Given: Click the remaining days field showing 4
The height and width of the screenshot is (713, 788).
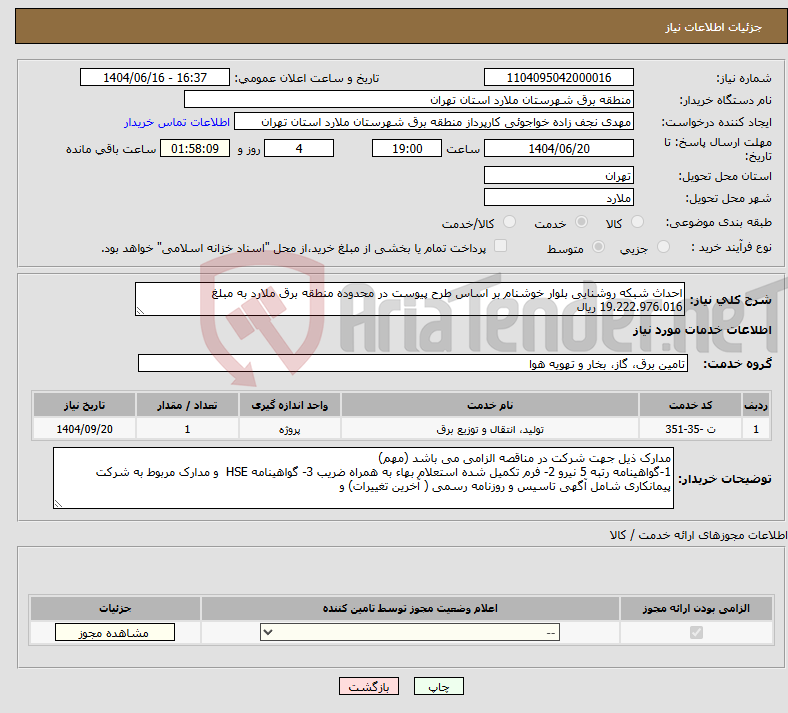Looking at the screenshot, I should click(x=299, y=148).
